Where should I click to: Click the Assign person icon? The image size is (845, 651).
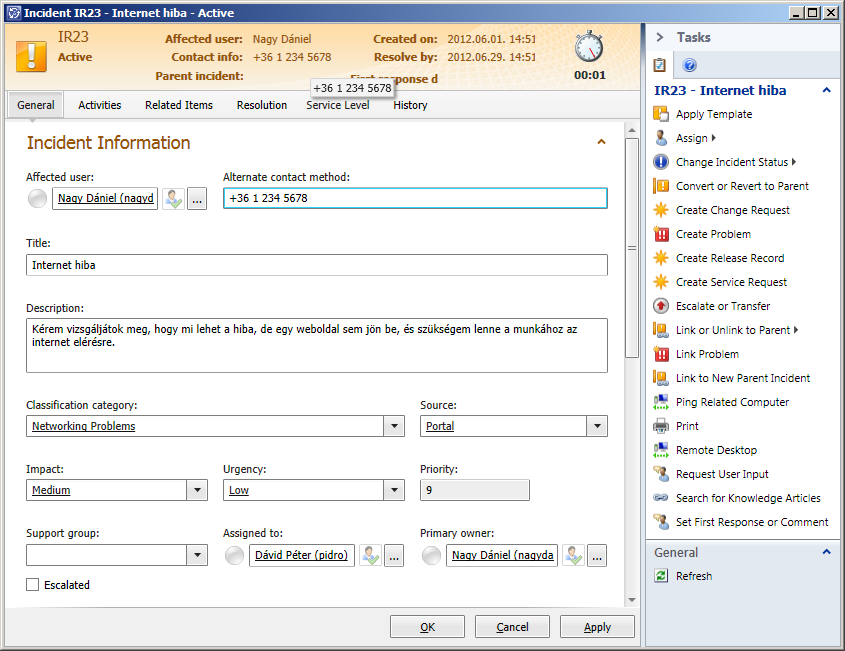661,138
